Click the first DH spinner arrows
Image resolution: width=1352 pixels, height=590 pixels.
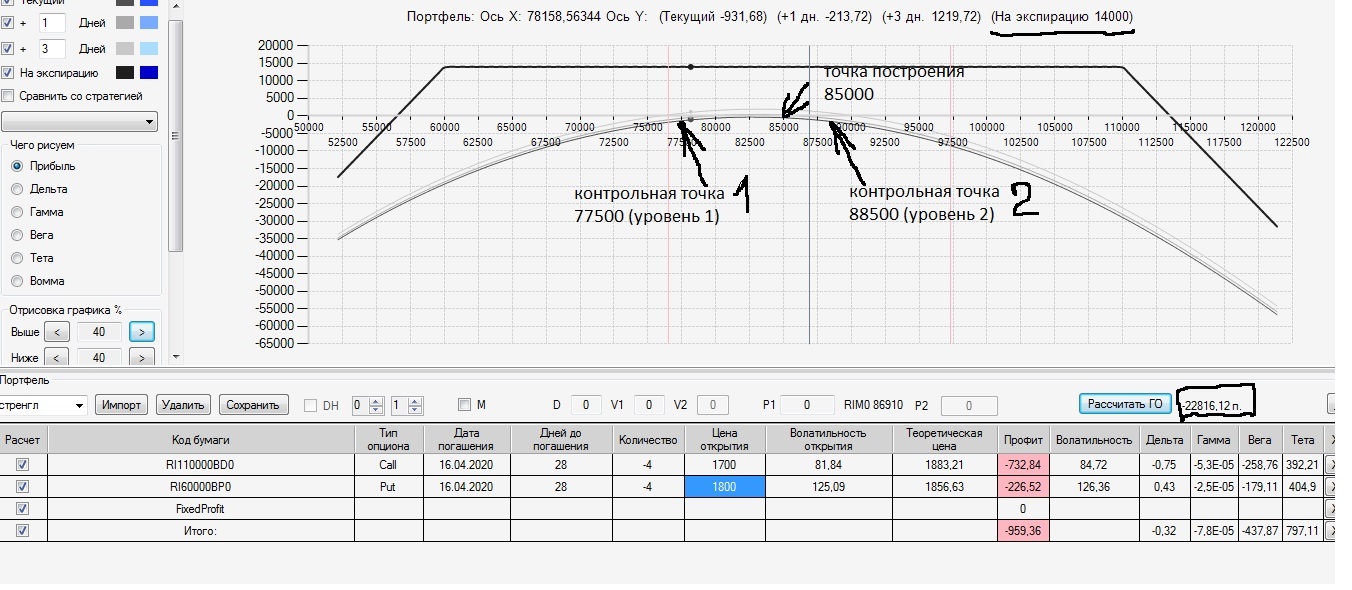376,405
